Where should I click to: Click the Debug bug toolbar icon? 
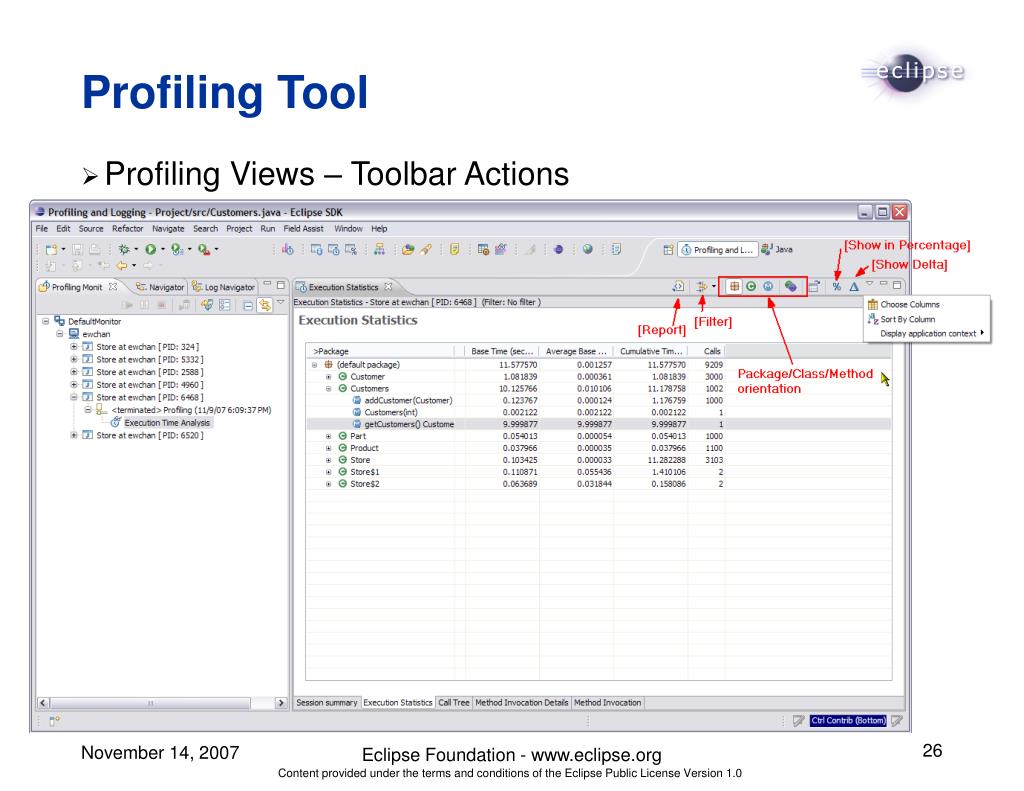coord(123,250)
